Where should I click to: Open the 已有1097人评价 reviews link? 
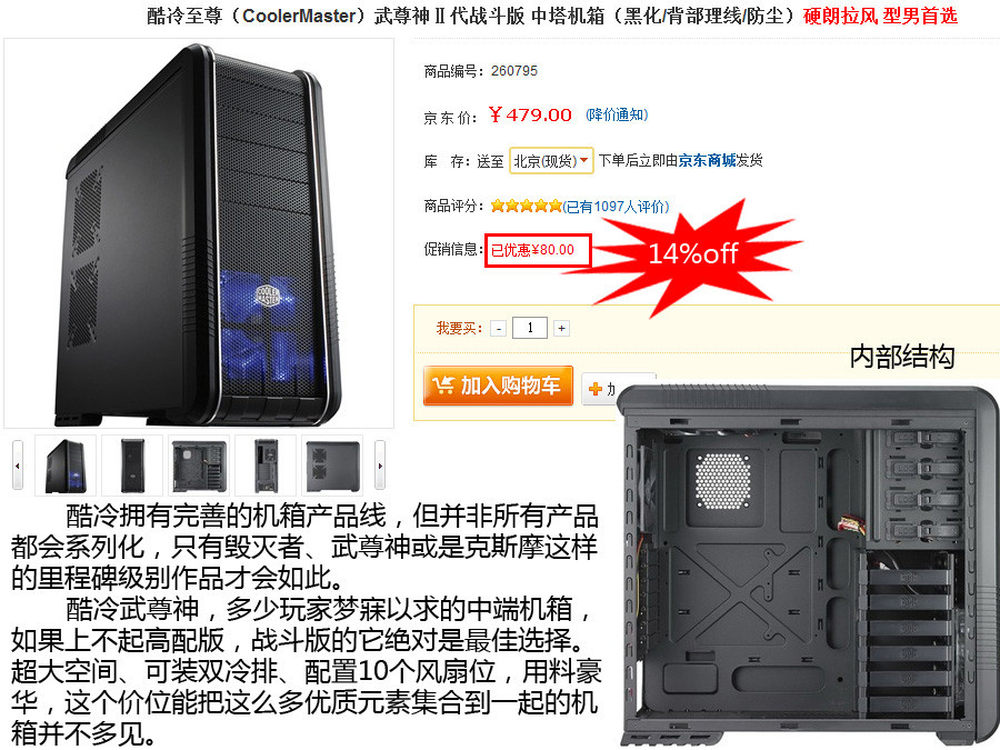(616, 206)
